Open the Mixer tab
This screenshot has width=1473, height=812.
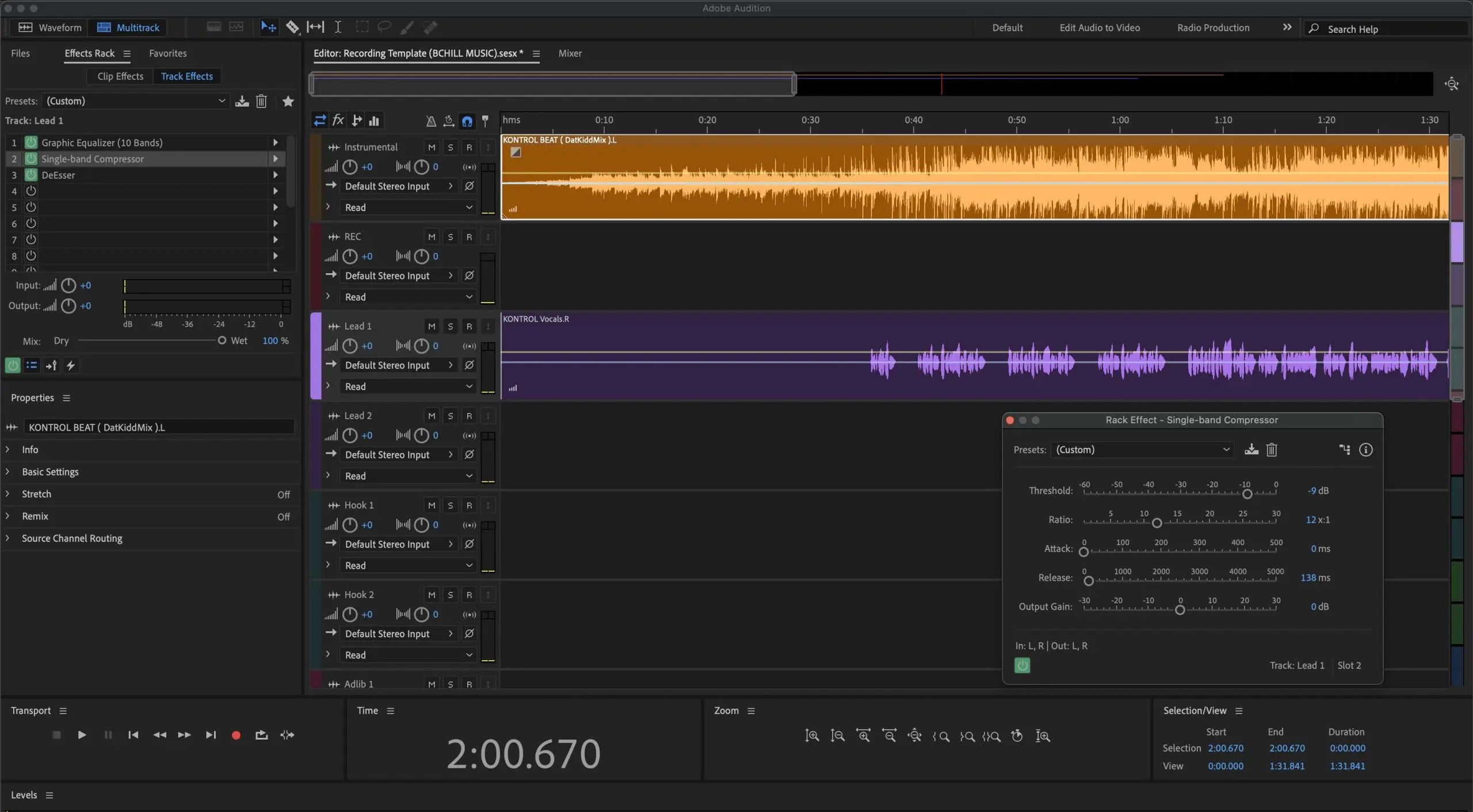570,53
